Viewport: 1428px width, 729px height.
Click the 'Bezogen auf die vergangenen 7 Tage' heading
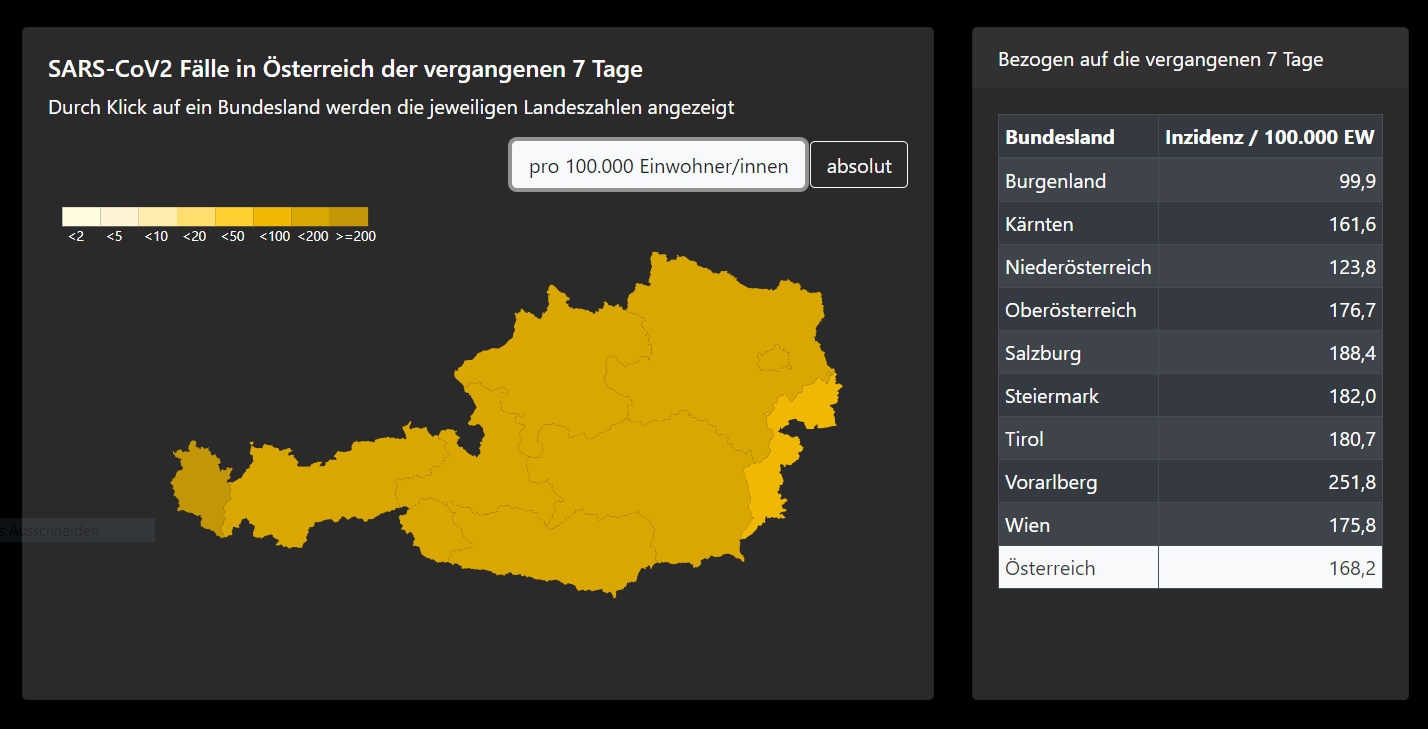click(x=1160, y=60)
